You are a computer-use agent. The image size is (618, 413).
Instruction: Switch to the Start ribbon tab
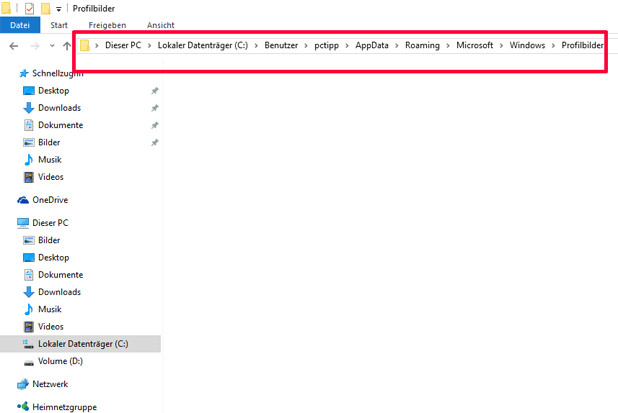pyautogui.click(x=59, y=25)
